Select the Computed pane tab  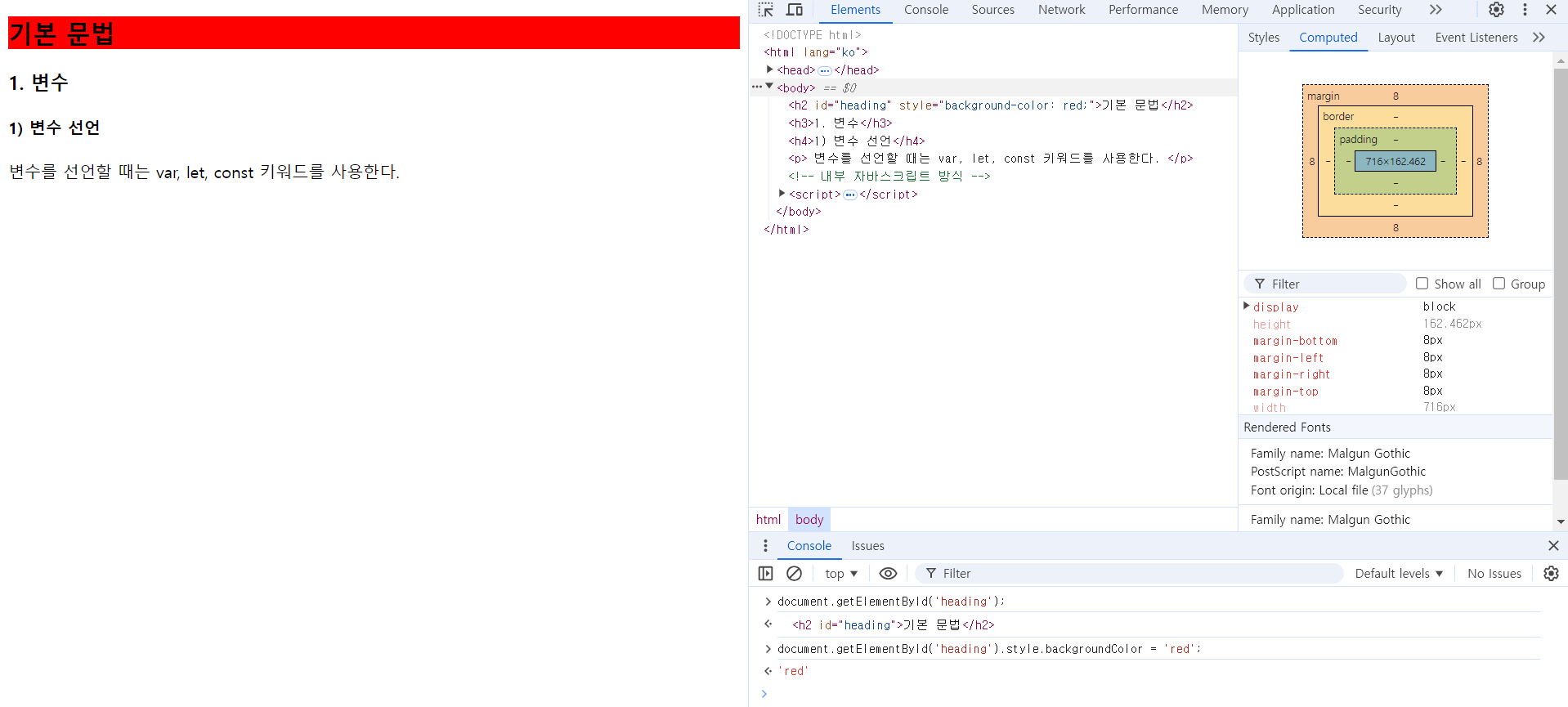tap(1328, 38)
